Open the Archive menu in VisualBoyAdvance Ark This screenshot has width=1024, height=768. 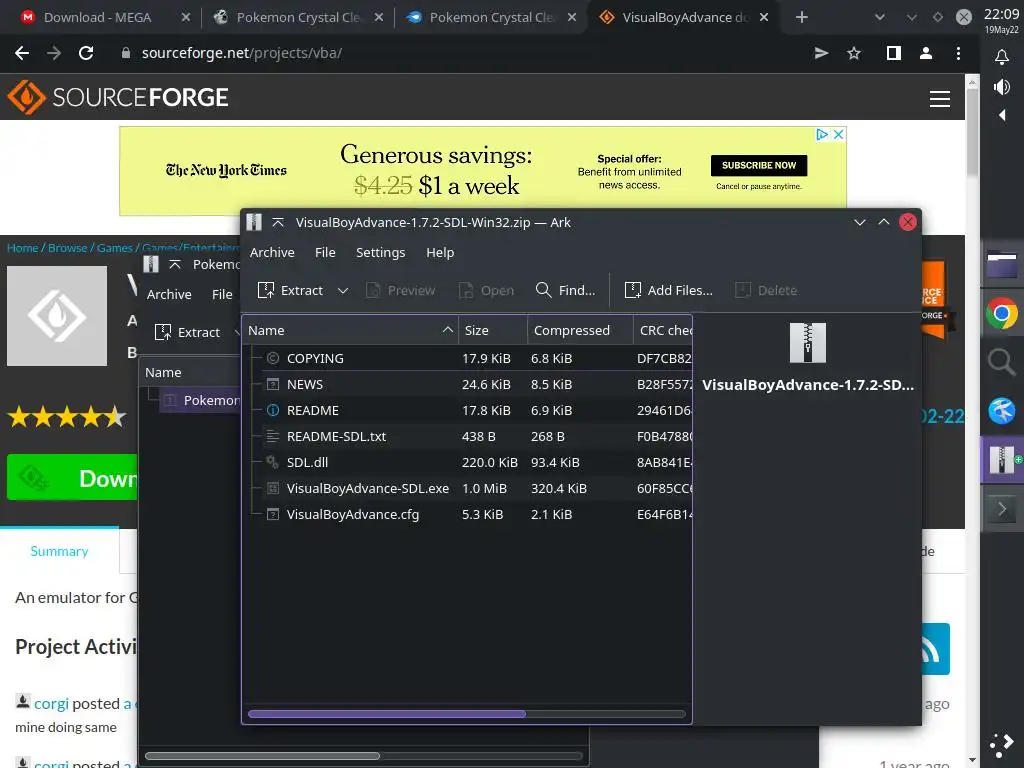[272, 253]
